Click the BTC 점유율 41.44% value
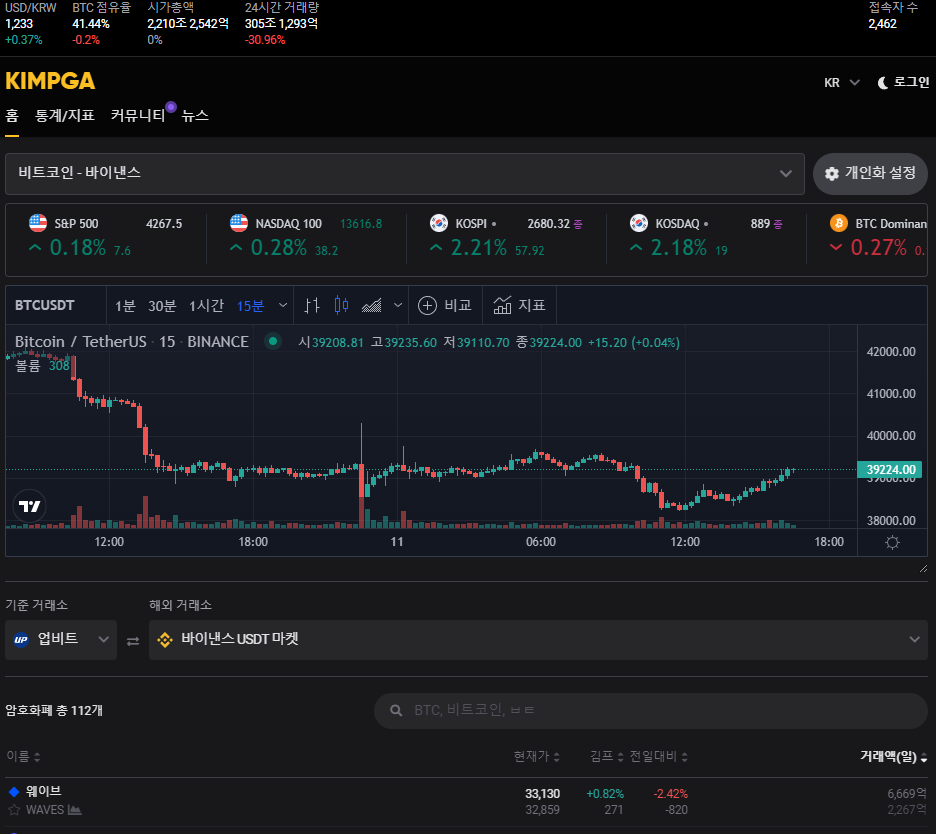This screenshot has height=834, width=936. point(91,24)
